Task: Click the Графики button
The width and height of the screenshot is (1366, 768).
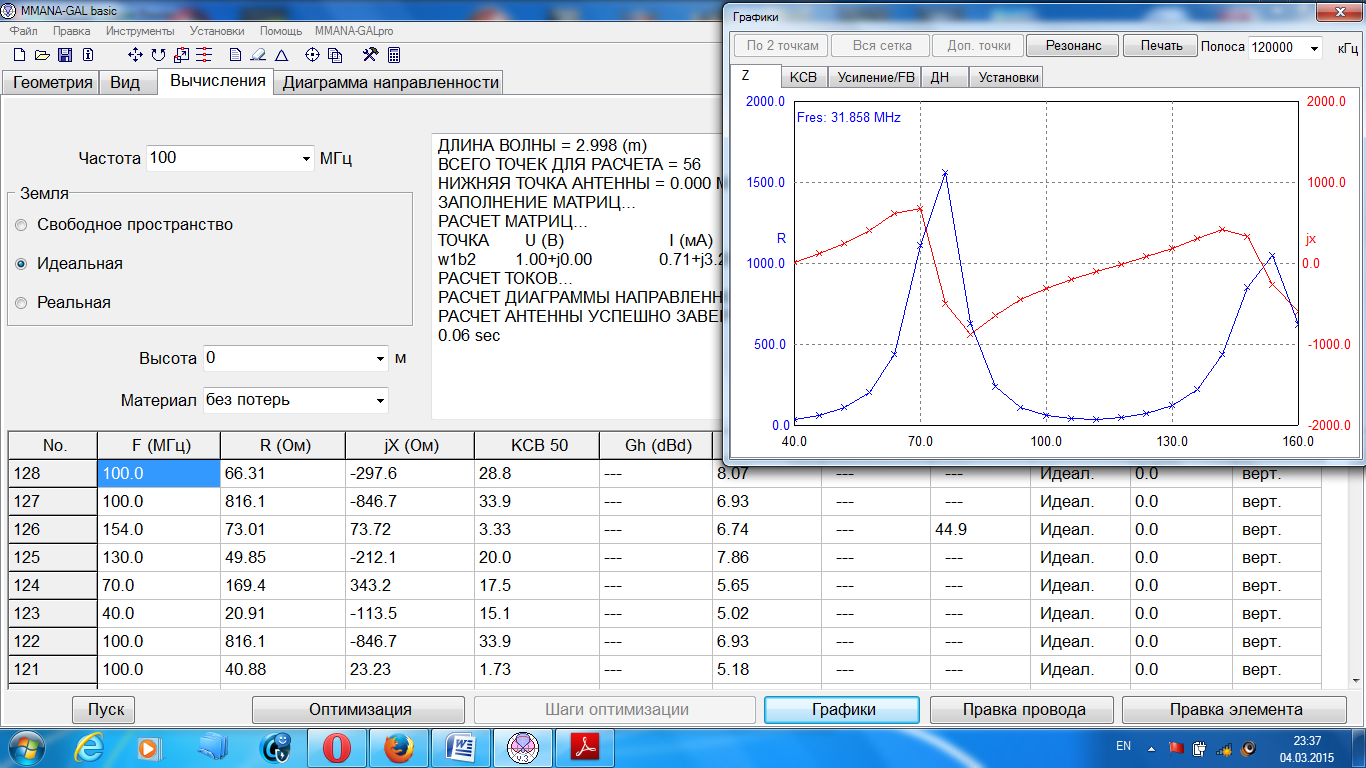Action: tap(843, 710)
